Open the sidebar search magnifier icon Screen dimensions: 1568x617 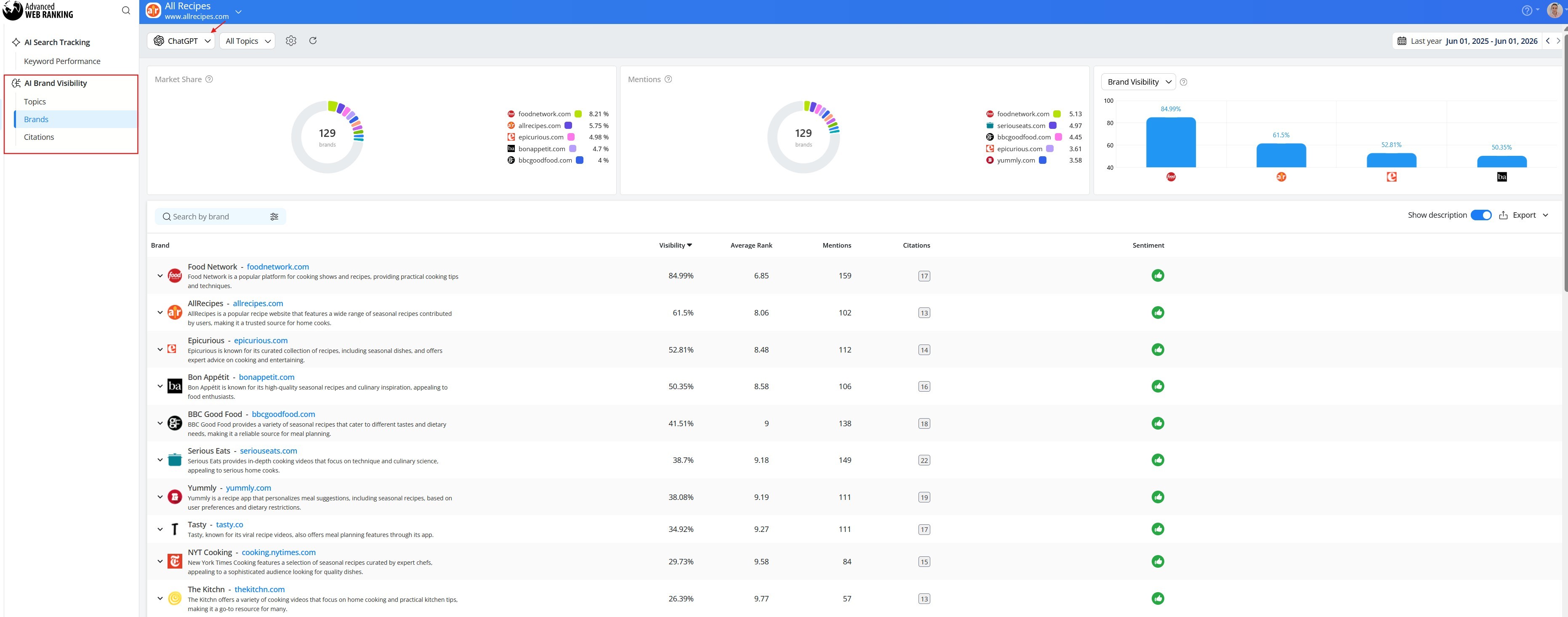126,11
